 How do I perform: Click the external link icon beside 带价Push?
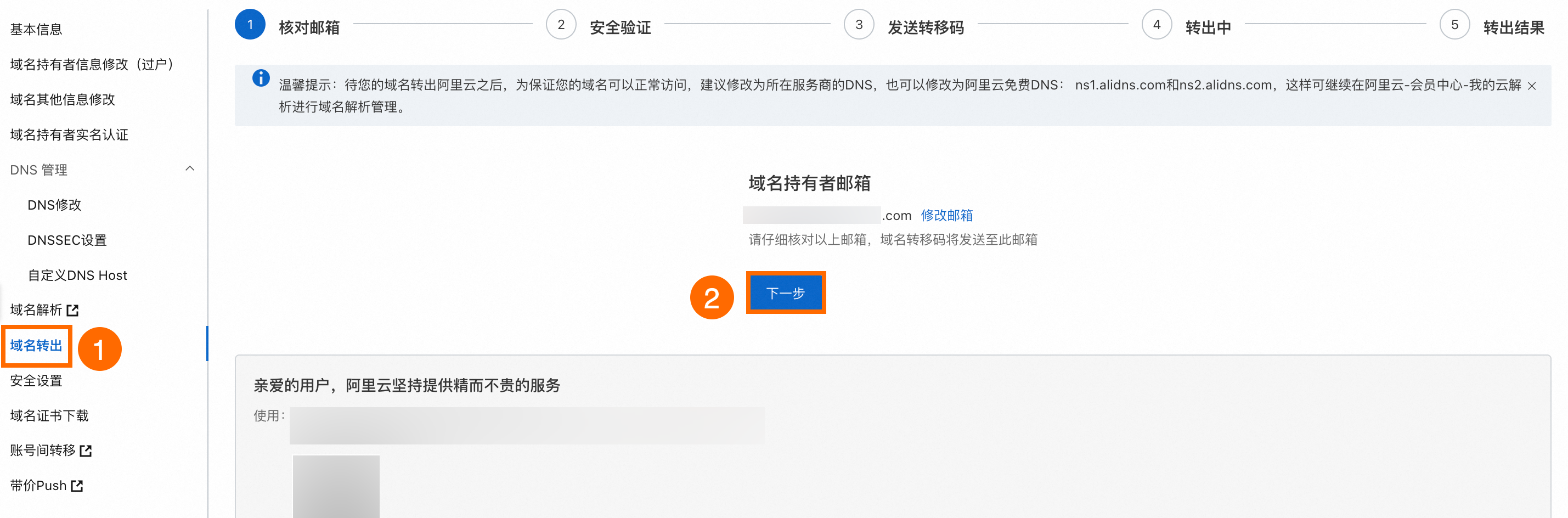click(77, 486)
